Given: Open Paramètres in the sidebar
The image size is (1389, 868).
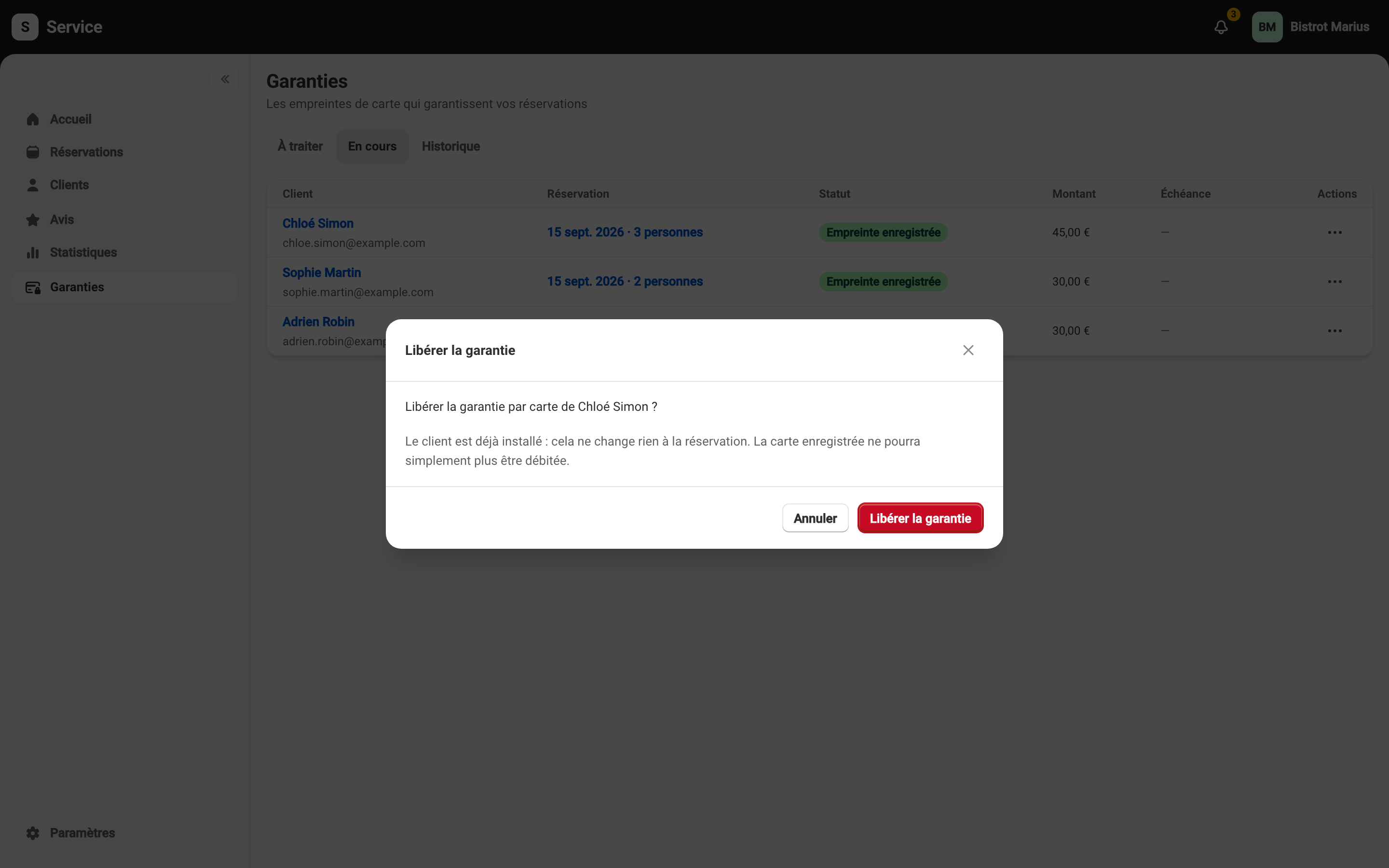Looking at the screenshot, I should click(124, 833).
